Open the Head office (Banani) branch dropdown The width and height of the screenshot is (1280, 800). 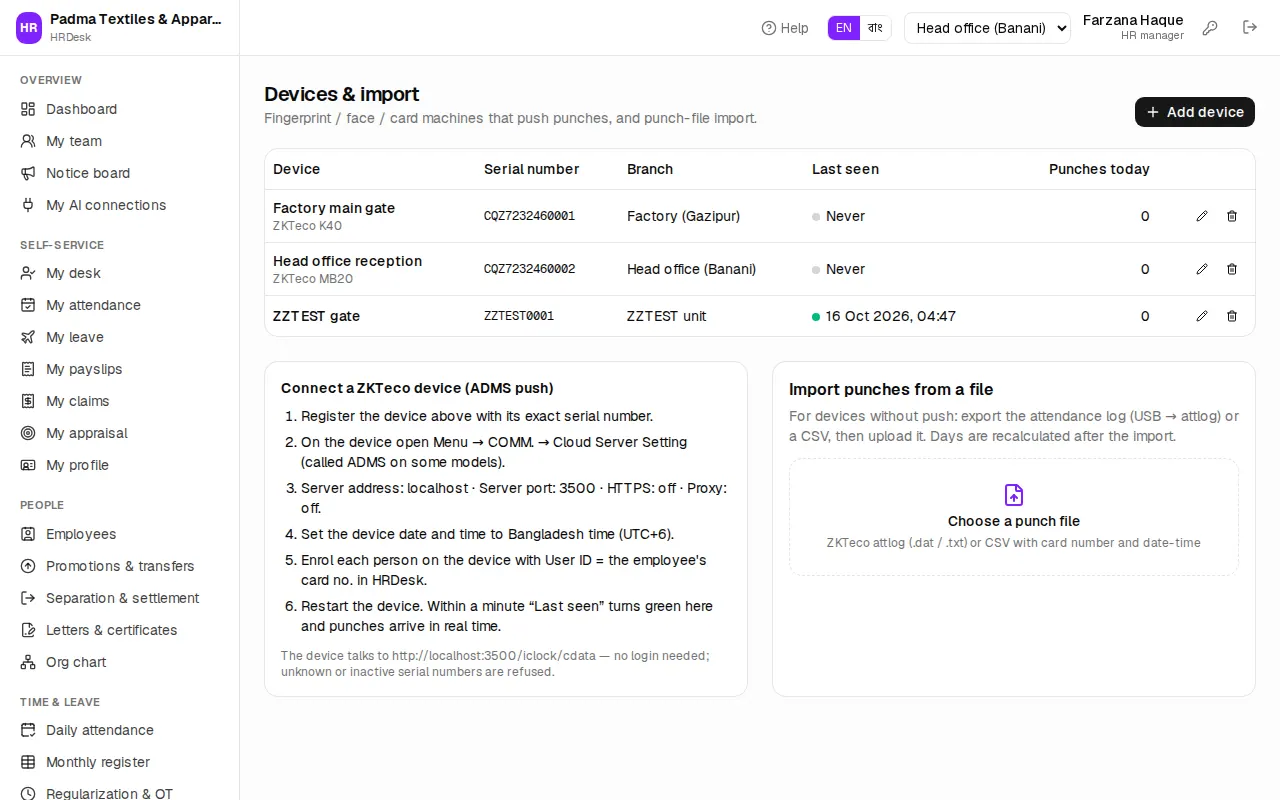pyautogui.click(x=987, y=28)
